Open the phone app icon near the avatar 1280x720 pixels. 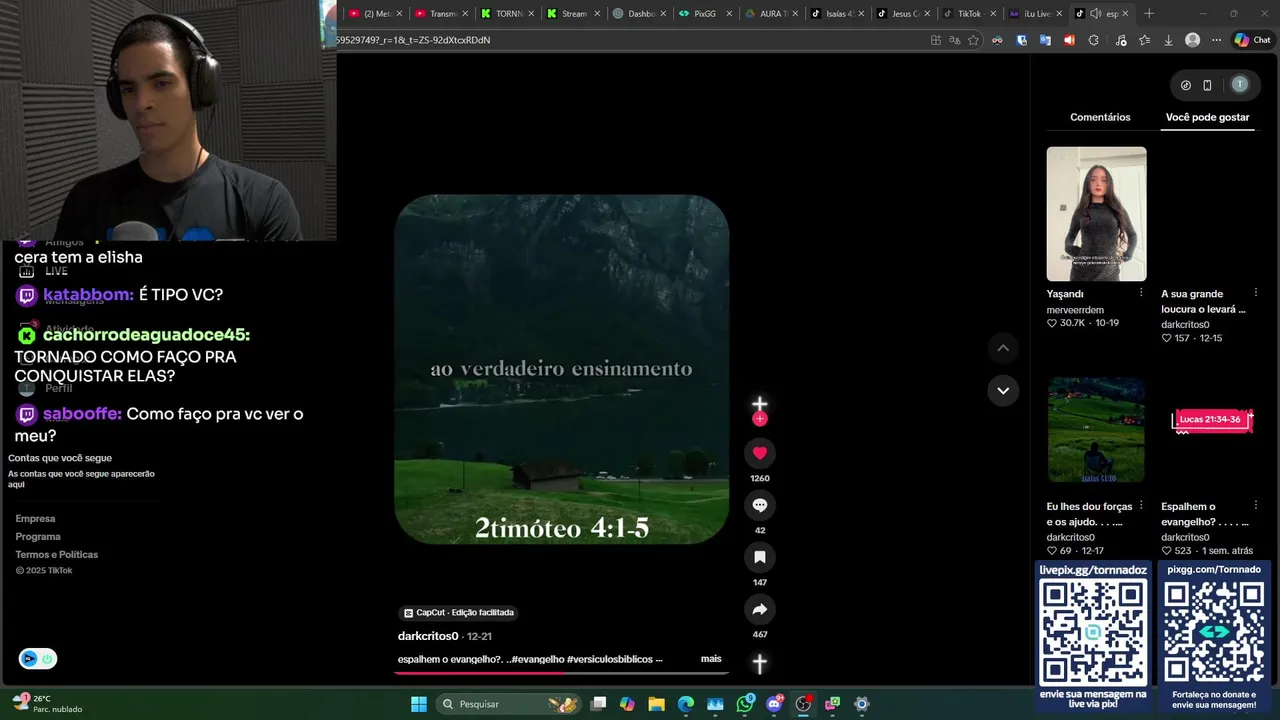click(1207, 85)
